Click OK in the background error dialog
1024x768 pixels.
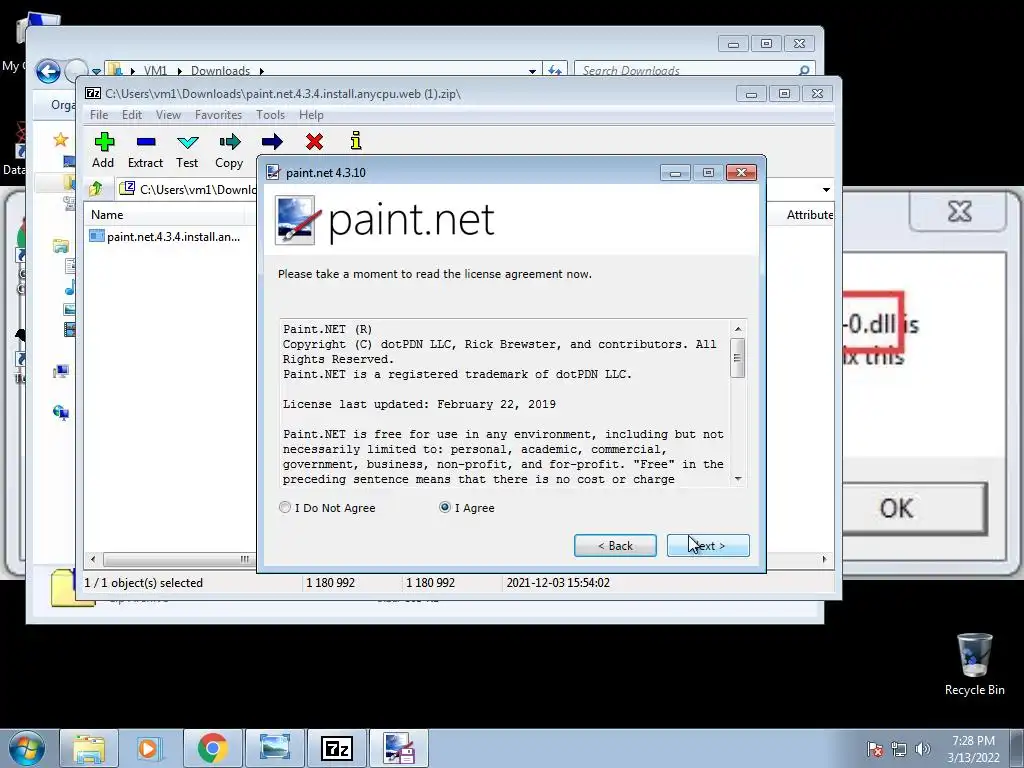tap(914, 508)
